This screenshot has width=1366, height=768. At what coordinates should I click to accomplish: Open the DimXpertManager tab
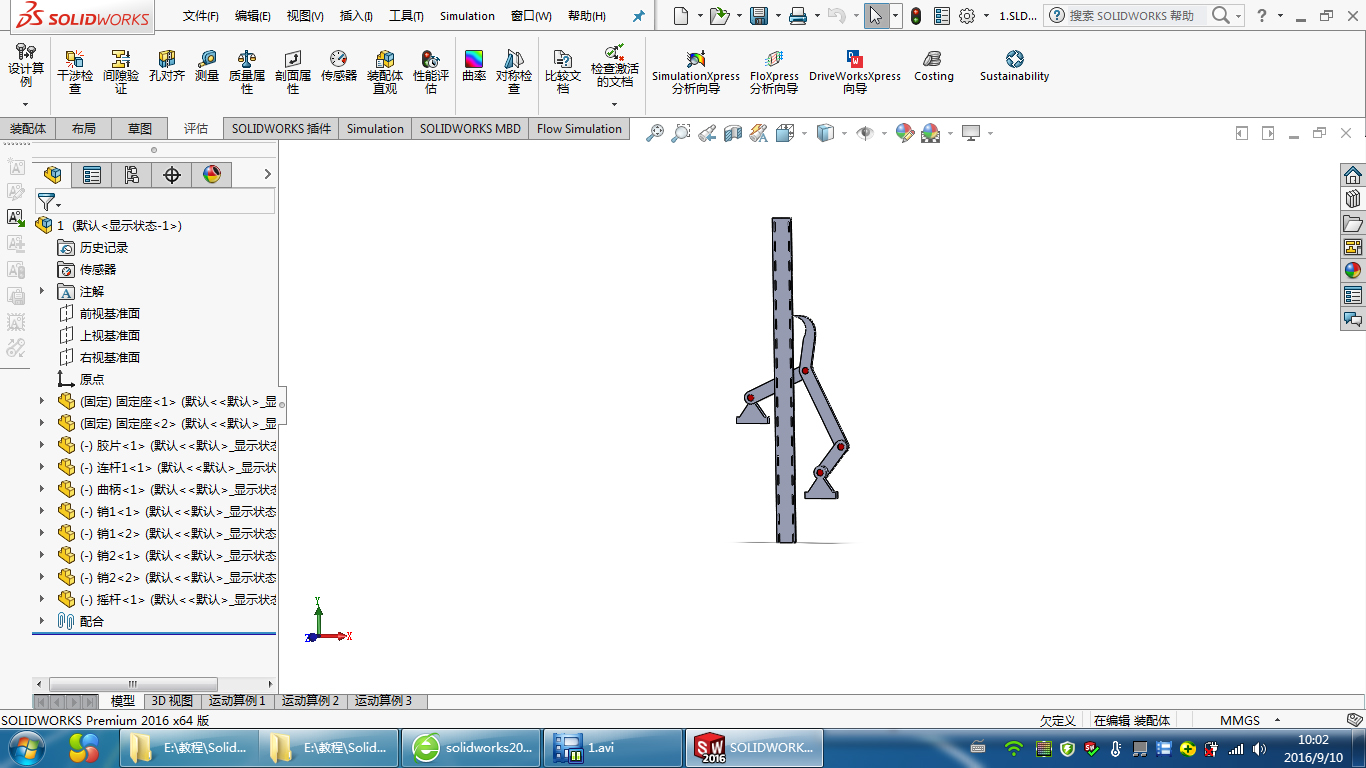(172, 175)
